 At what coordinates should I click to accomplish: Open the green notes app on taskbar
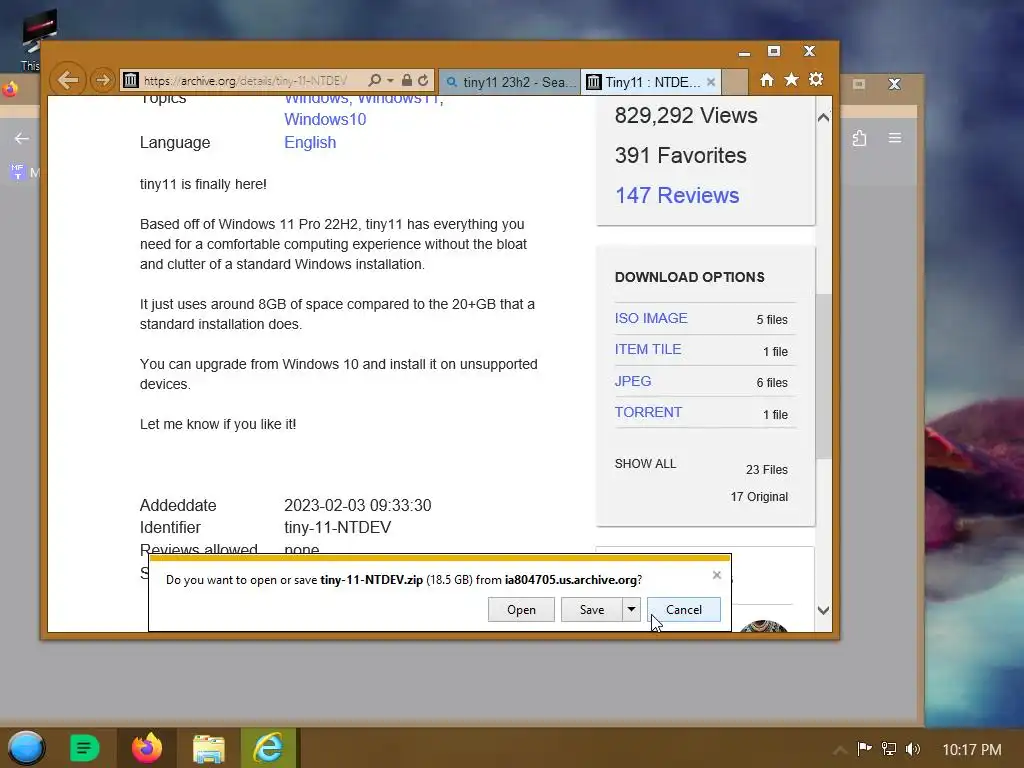tap(84, 748)
